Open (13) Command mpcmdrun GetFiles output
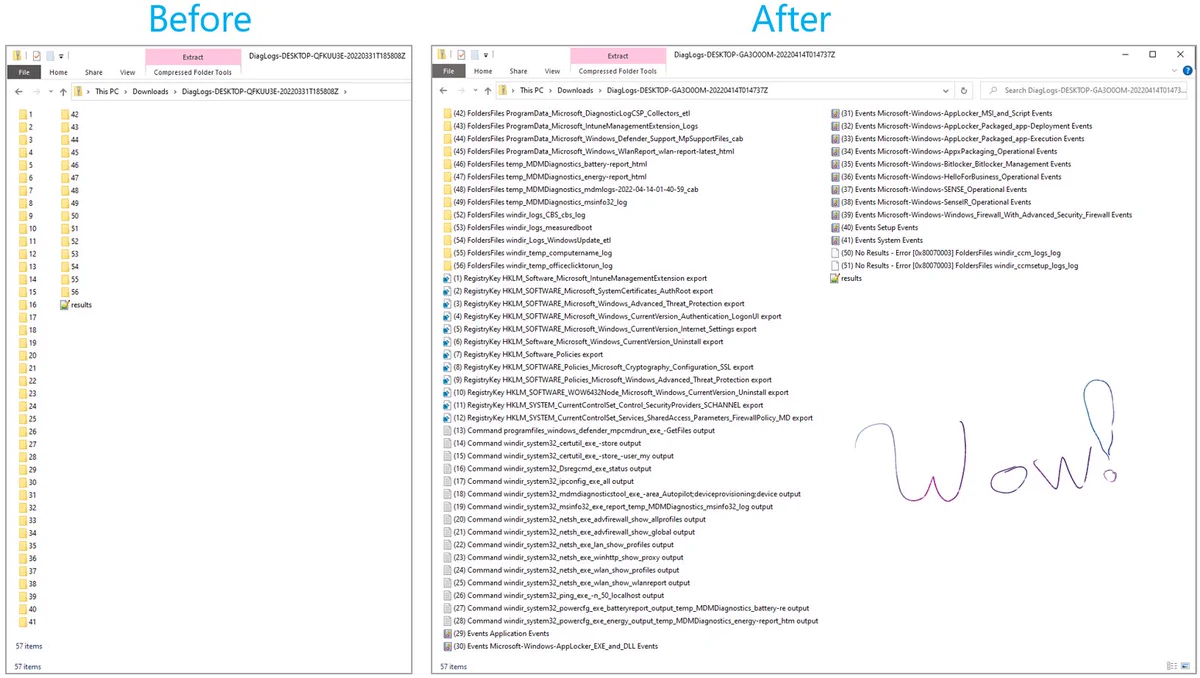This screenshot has width=1200, height=678. (x=578, y=431)
